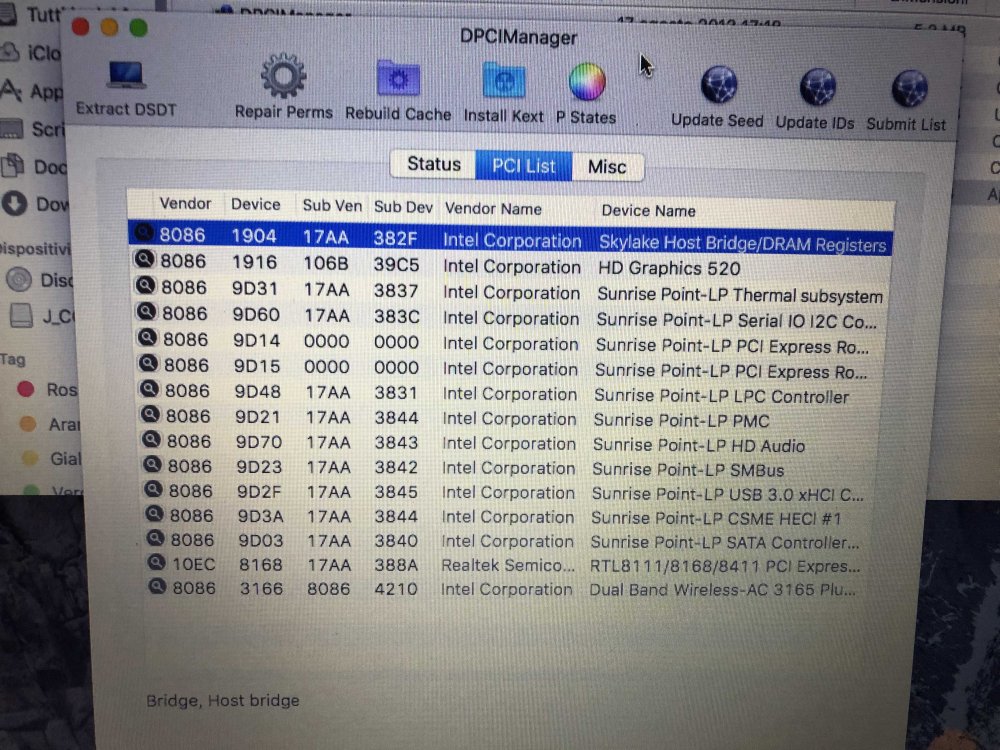Screen dimensions: 1000x750
Task: Select the HD Graphics 520 device name
Action: tap(669, 268)
